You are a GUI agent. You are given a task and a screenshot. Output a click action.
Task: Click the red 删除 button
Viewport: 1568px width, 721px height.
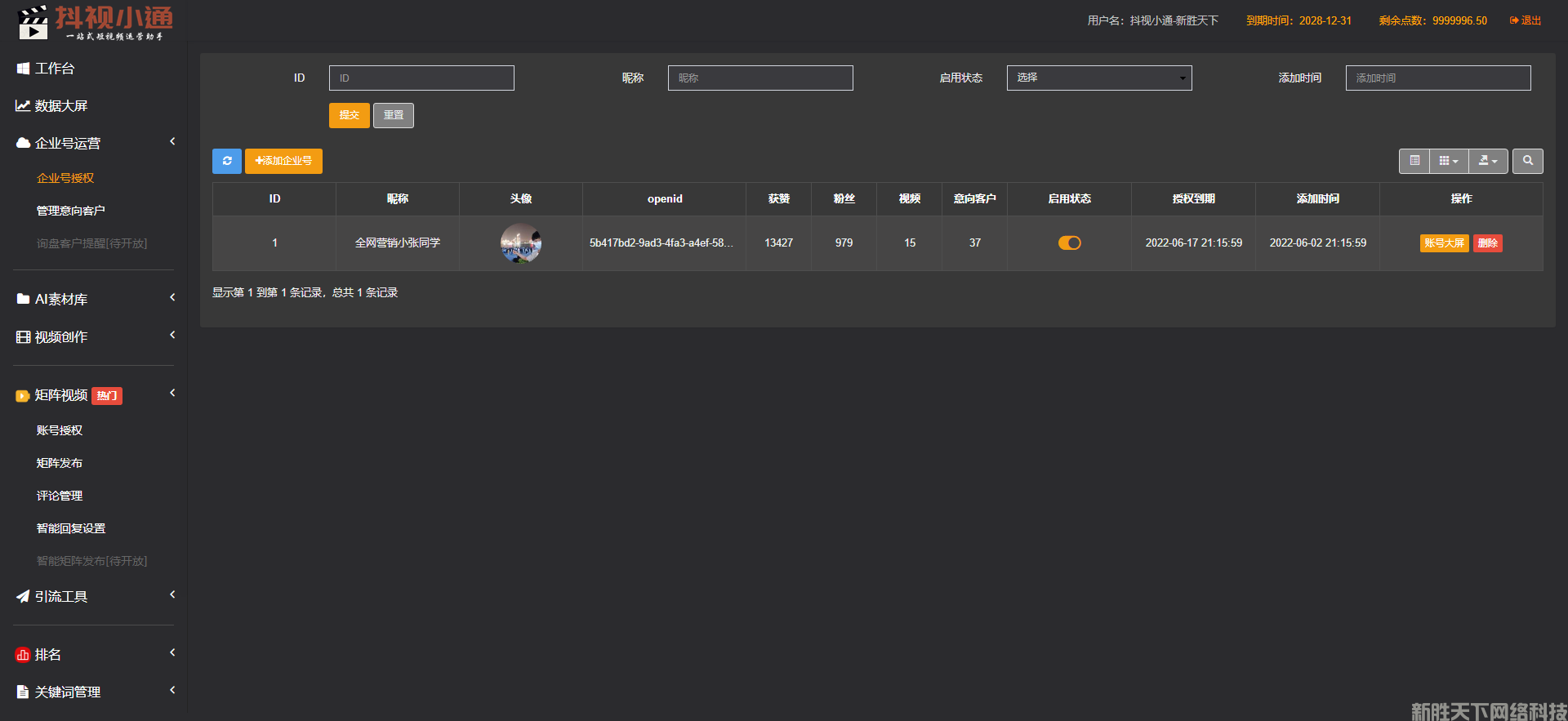1487,243
